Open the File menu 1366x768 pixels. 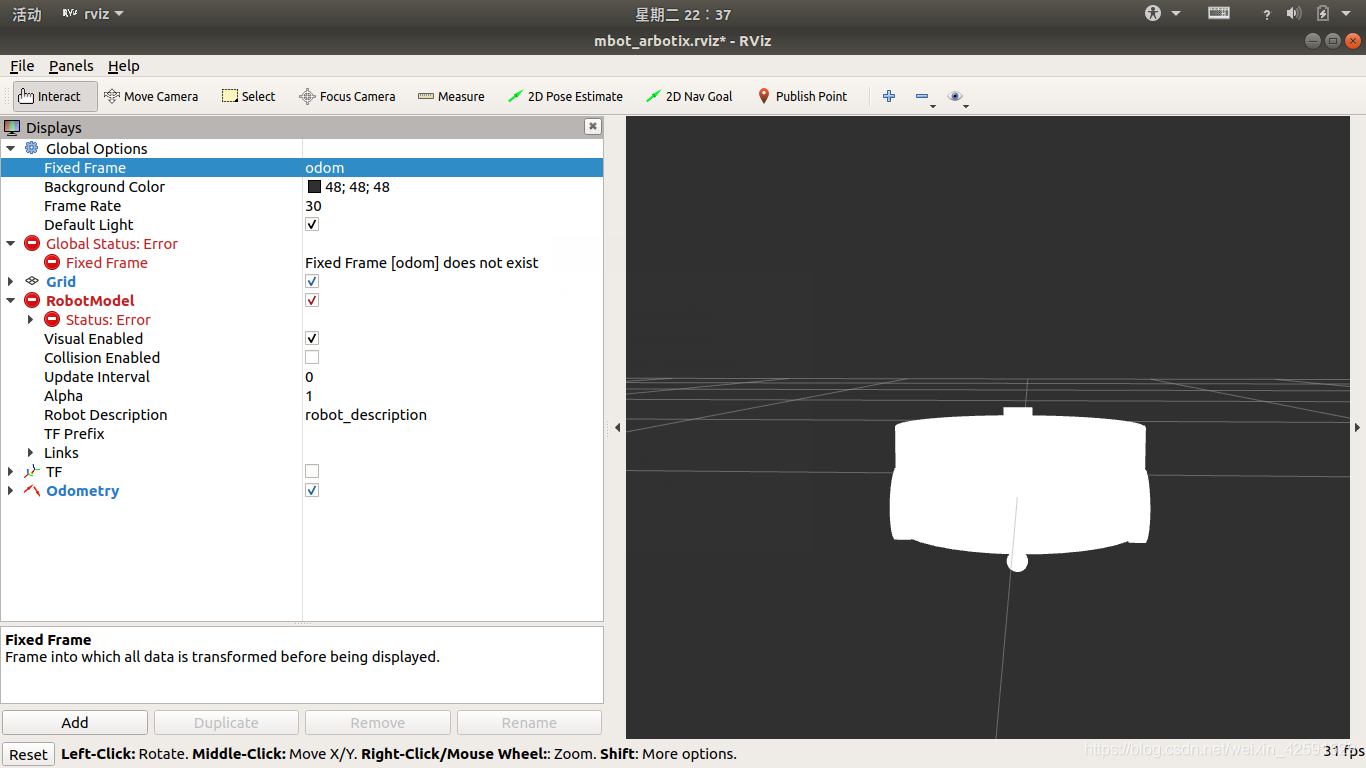pos(21,66)
